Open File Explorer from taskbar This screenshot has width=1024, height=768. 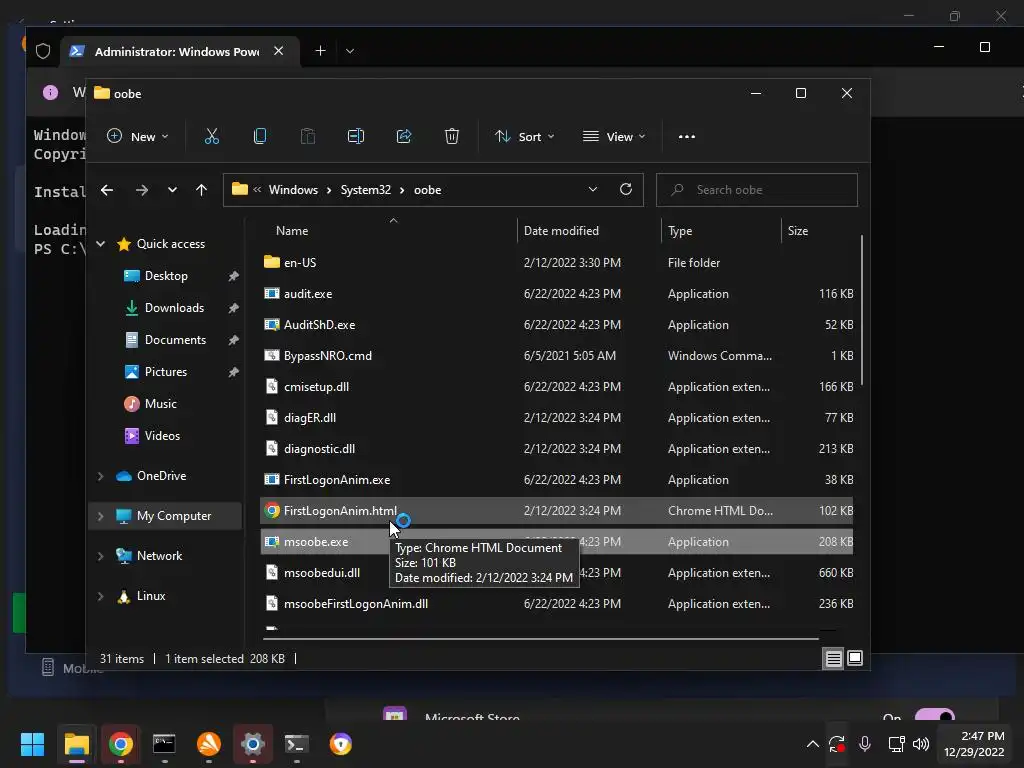coord(76,744)
